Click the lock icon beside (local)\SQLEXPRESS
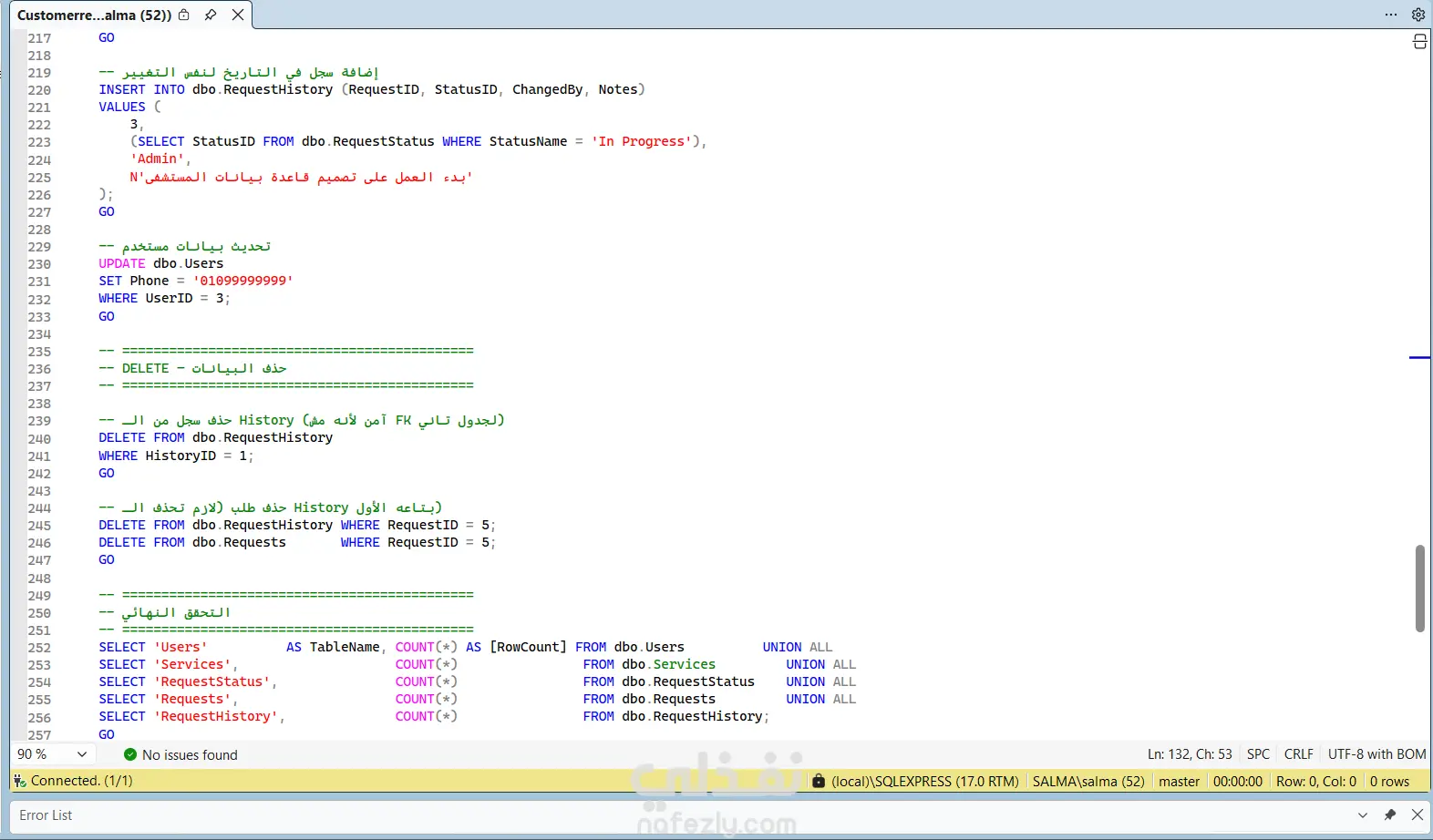1433x840 pixels. [x=819, y=781]
